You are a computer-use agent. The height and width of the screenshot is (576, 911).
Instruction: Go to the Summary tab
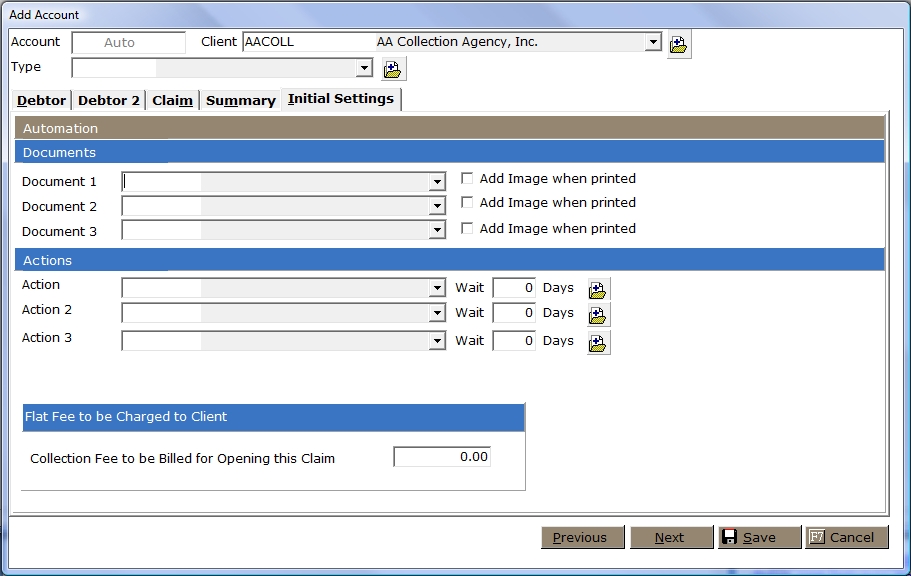click(240, 100)
